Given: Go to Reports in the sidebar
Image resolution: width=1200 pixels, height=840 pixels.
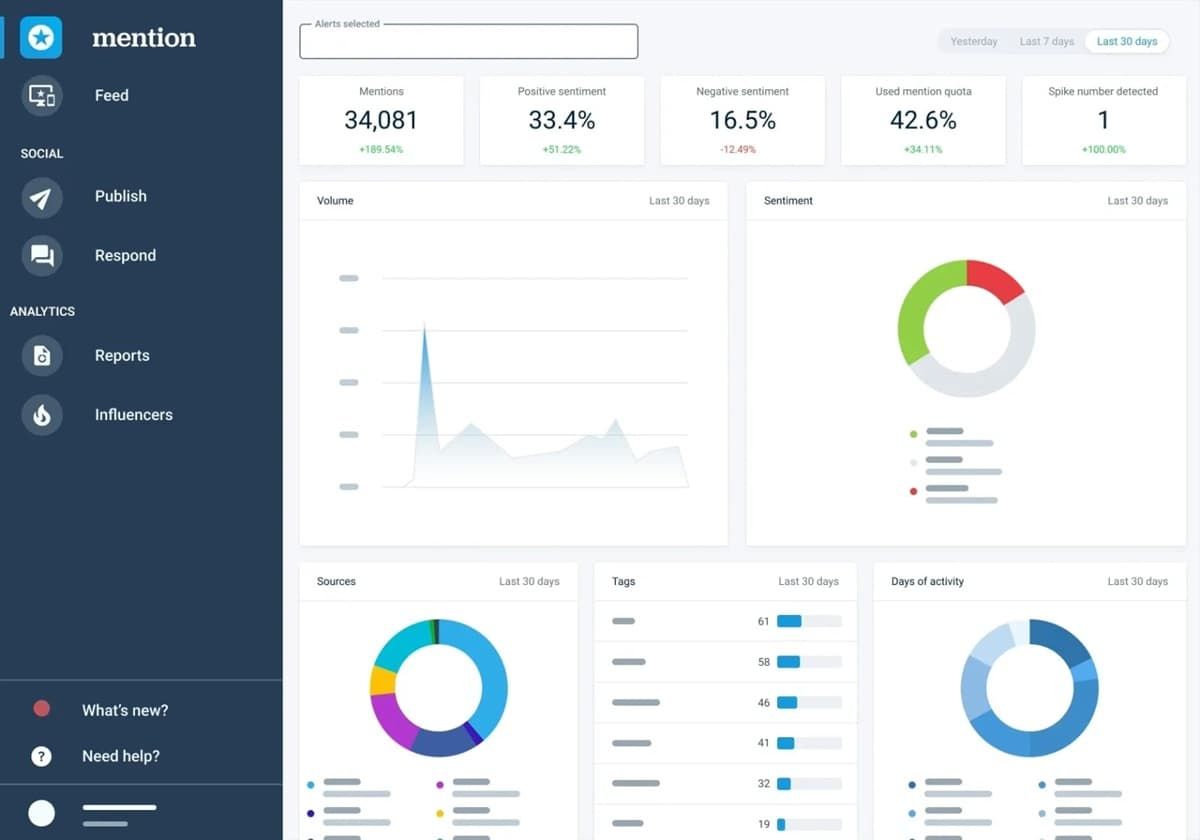Looking at the screenshot, I should tap(122, 356).
